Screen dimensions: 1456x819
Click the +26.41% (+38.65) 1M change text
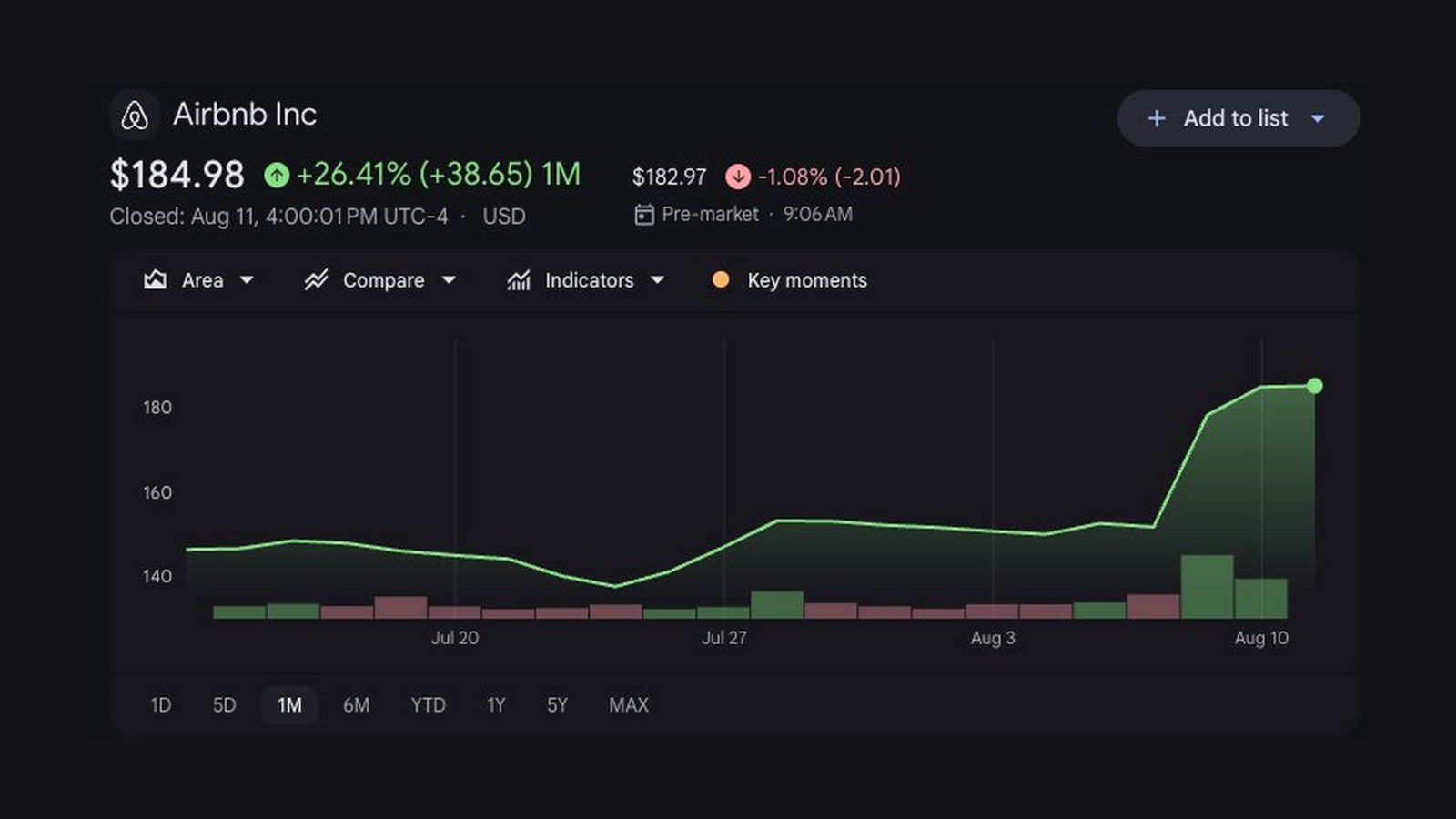point(439,174)
